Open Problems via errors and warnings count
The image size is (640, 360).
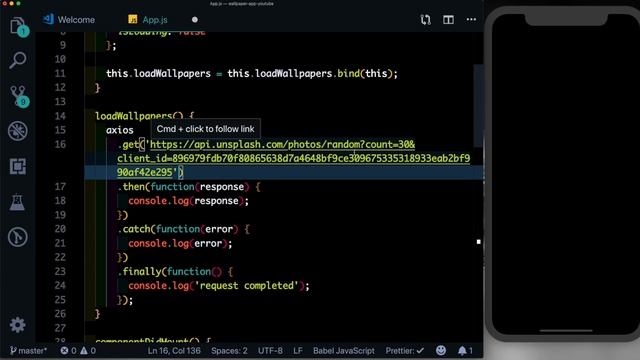[x=78, y=351]
